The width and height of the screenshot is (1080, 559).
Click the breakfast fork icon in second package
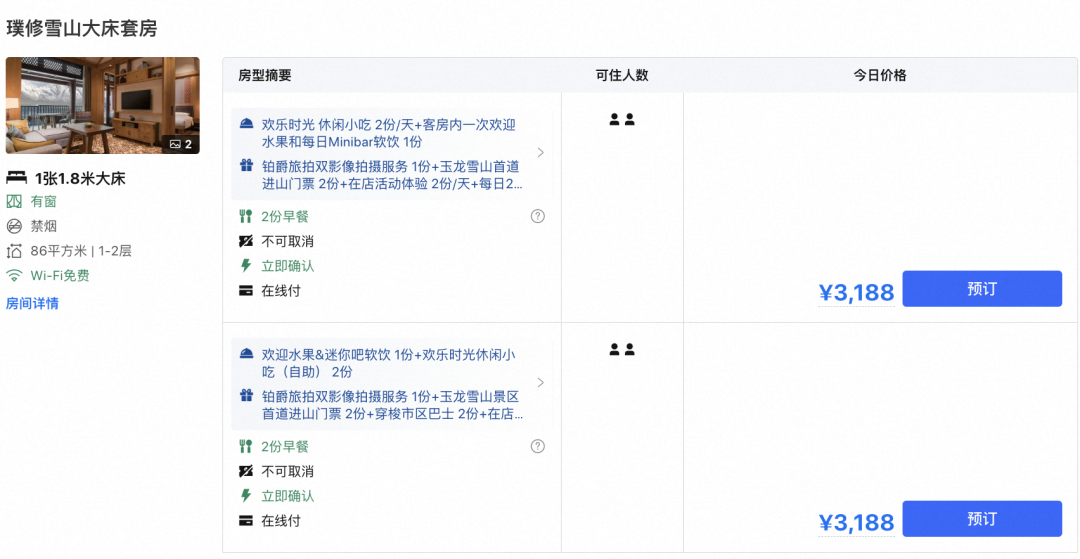click(246, 447)
